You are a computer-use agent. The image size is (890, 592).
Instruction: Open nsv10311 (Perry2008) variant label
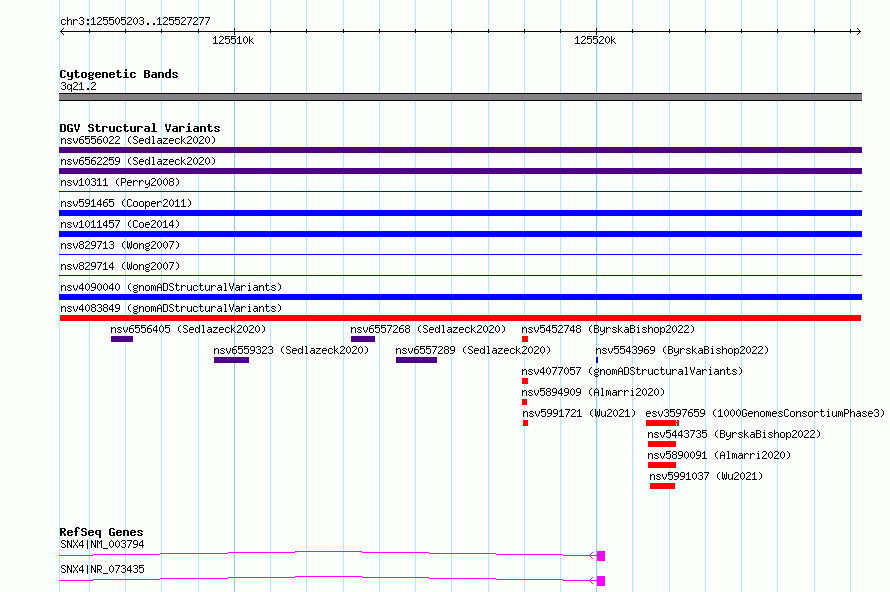tap(120, 182)
